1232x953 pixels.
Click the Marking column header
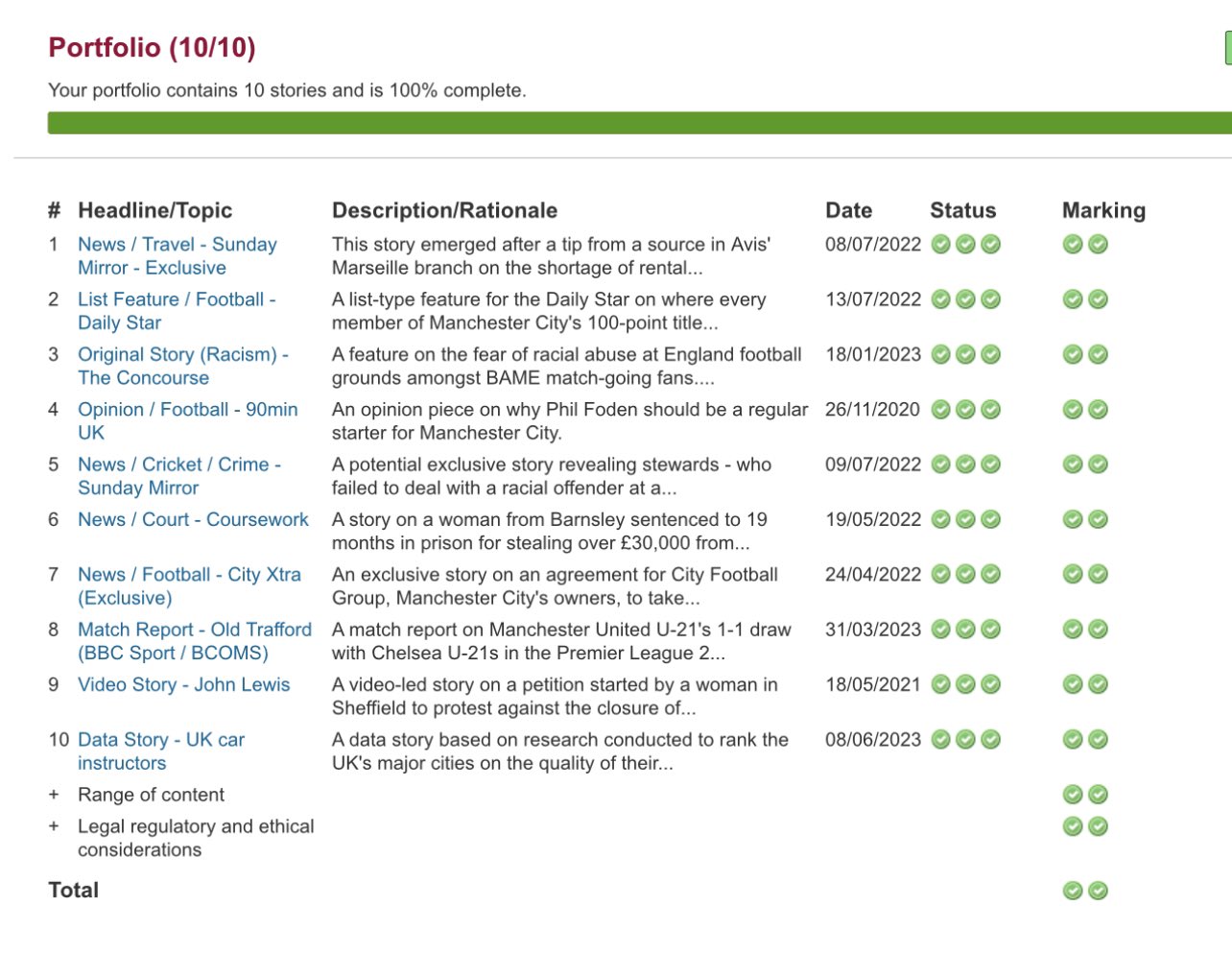1103,210
